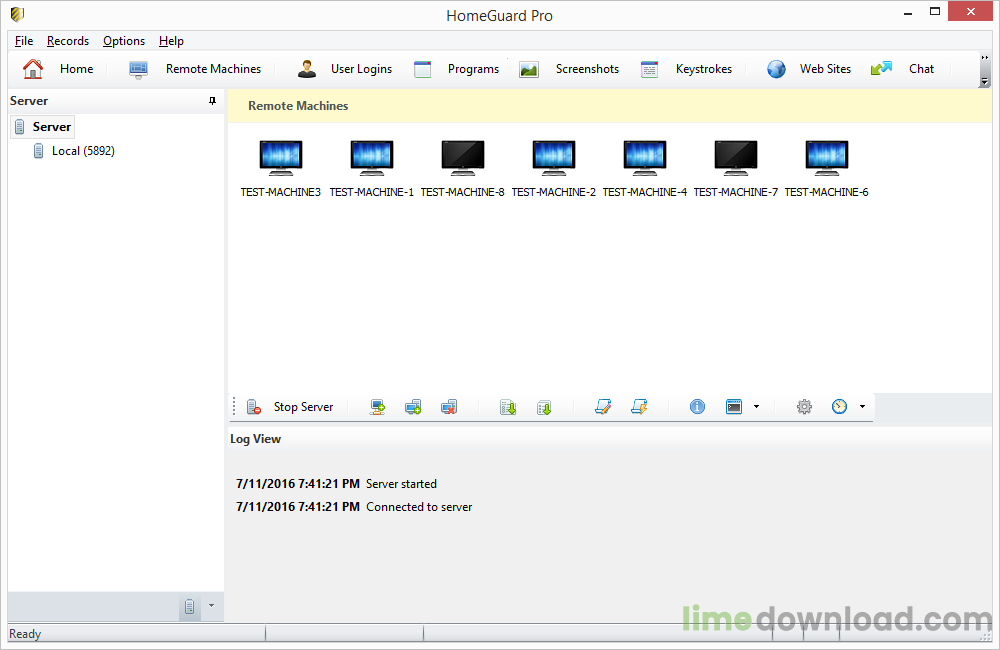Click the second download records icon
The width and height of the screenshot is (1000, 650).
click(544, 406)
